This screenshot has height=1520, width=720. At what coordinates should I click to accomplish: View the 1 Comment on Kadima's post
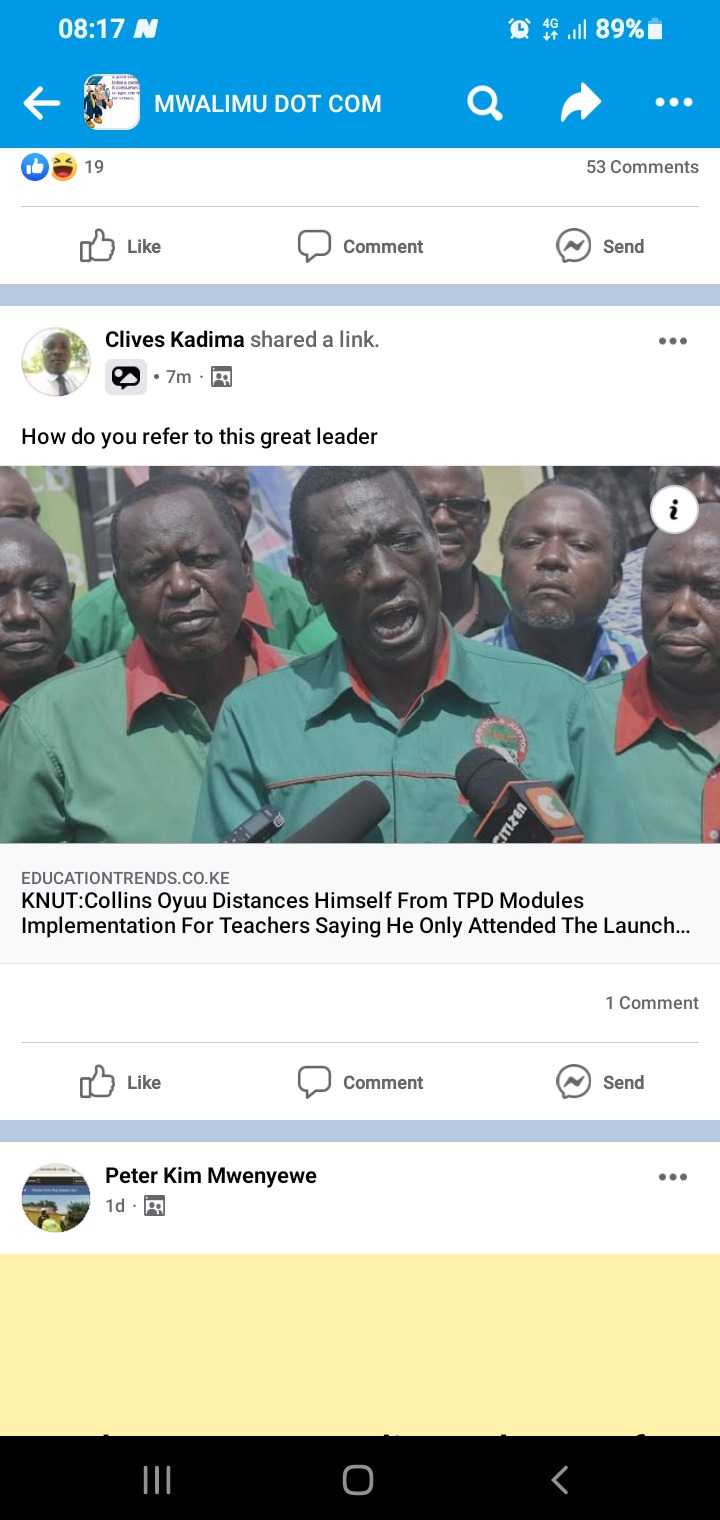[x=652, y=1003]
